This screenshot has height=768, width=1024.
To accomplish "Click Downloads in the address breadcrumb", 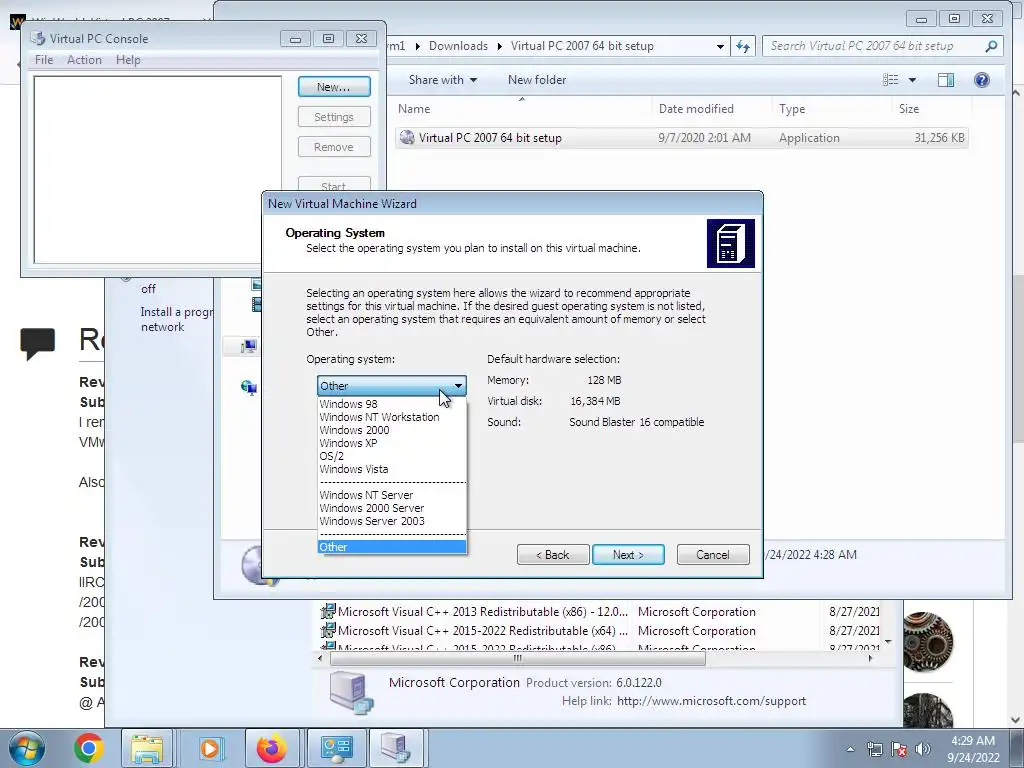I will pyautogui.click(x=458, y=46).
